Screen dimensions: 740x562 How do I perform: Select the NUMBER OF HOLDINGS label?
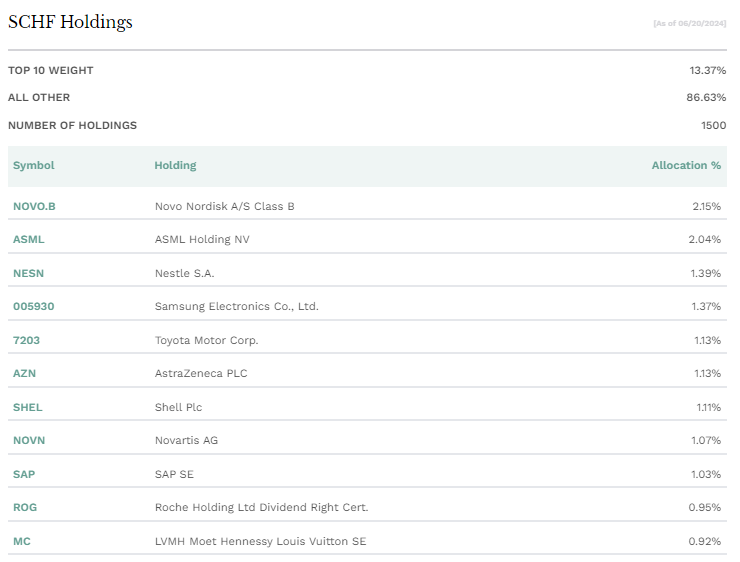(x=72, y=125)
